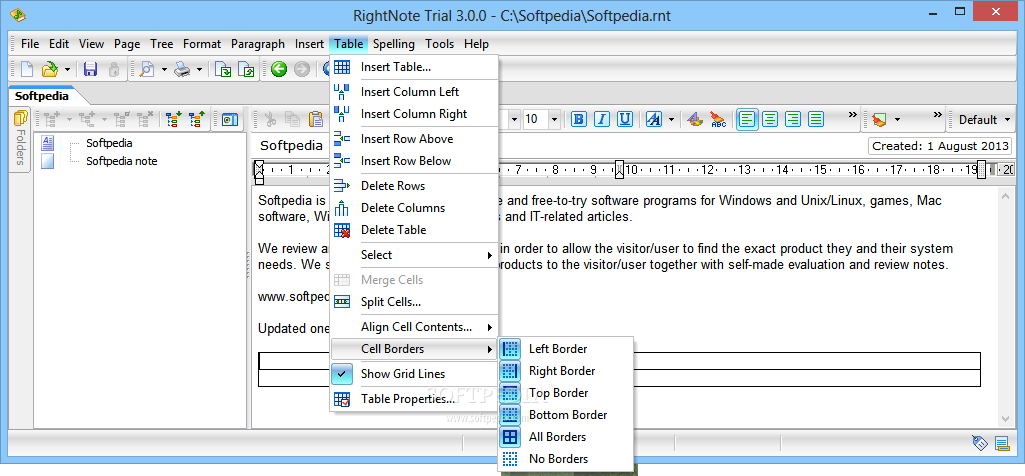Select the 'Softpedia note' tree item

[122, 161]
